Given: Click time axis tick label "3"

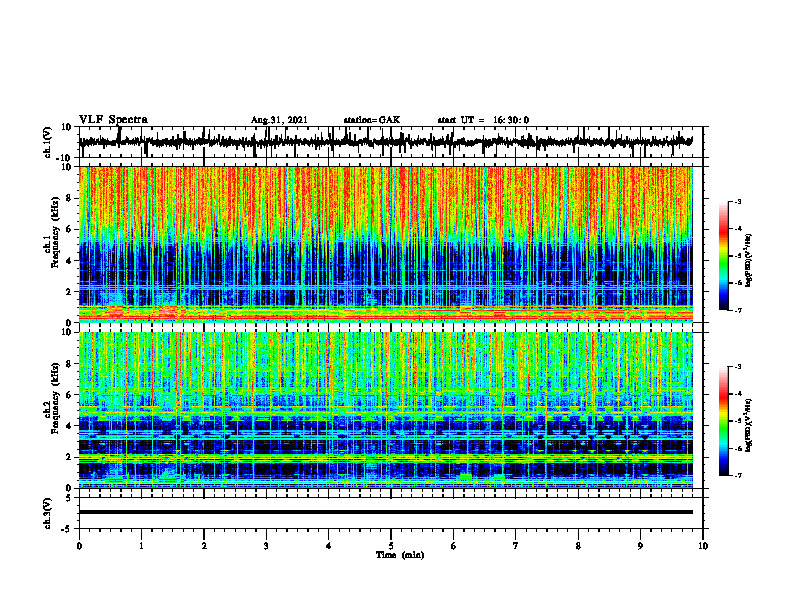Looking at the screenshot, I should [266, 546].
